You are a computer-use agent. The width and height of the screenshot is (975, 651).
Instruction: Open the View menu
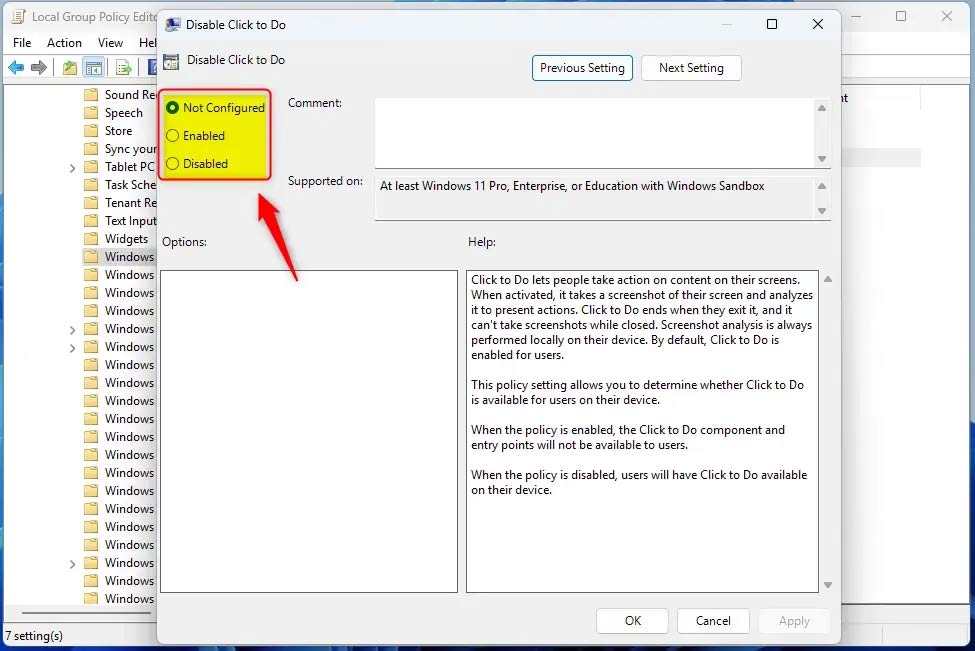pyautogui.click(x=110, y=42)
